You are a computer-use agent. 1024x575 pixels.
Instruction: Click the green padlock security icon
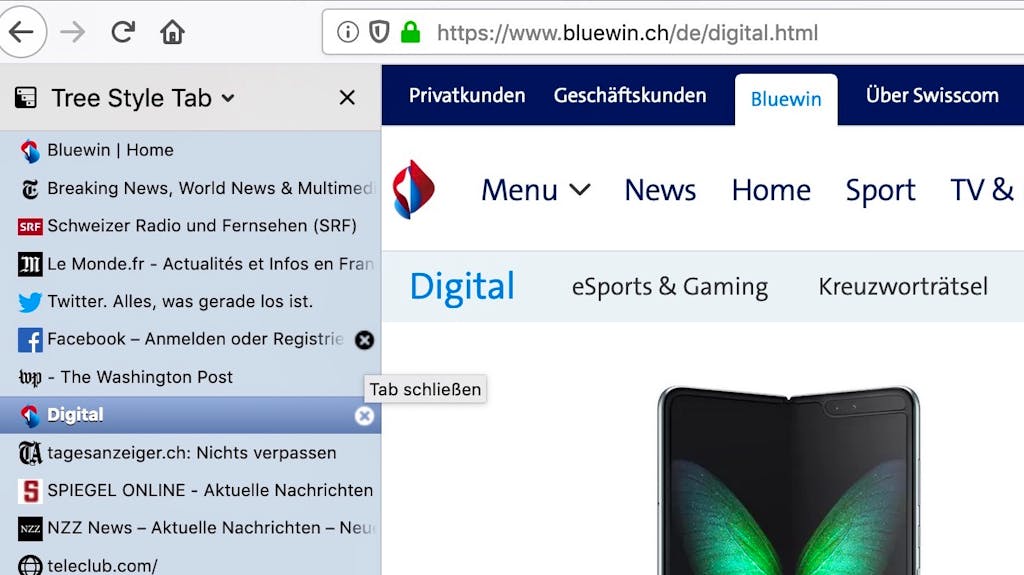[410, 31]
